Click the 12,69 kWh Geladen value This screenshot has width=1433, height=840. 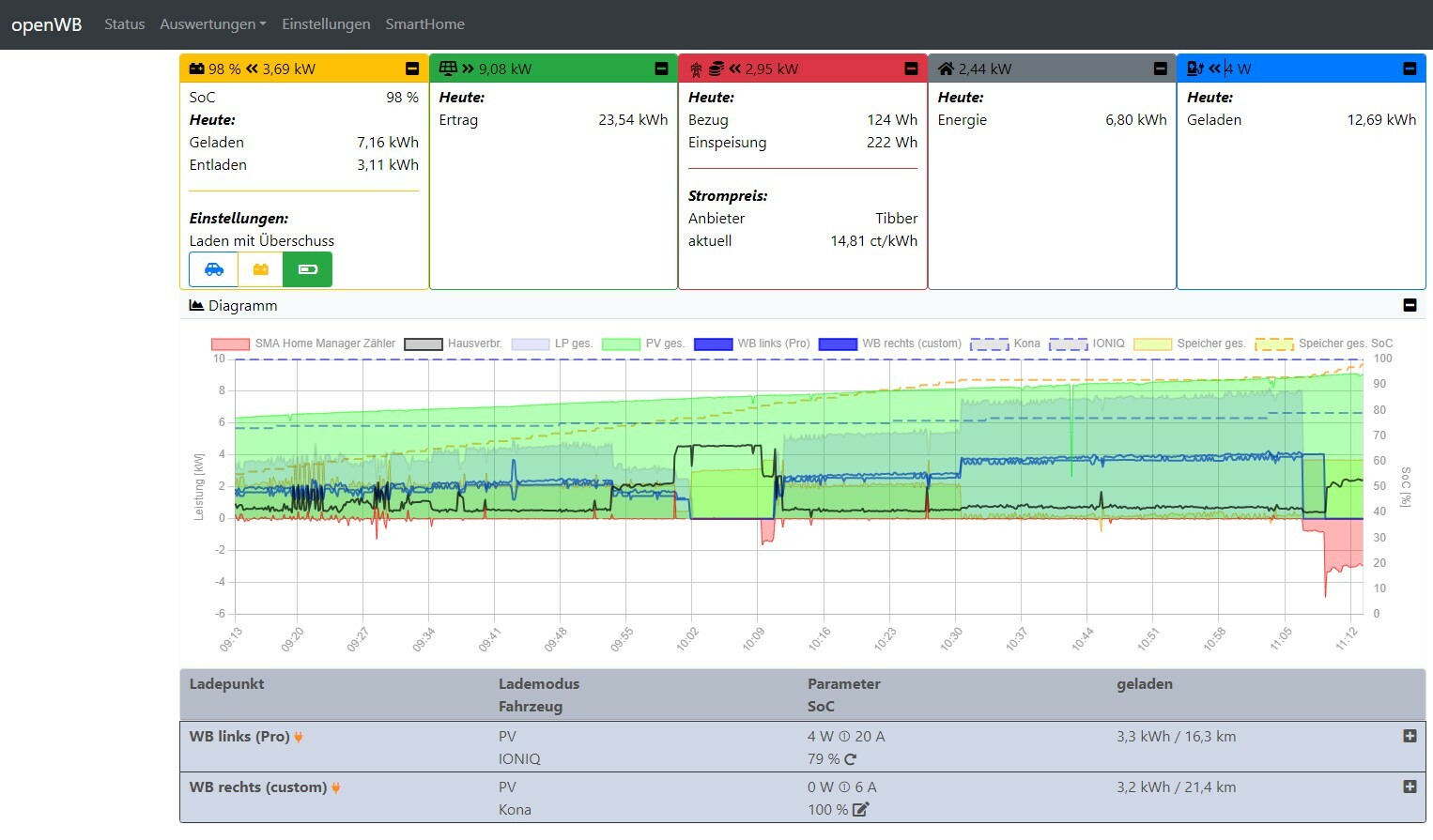coord(1381,120)
